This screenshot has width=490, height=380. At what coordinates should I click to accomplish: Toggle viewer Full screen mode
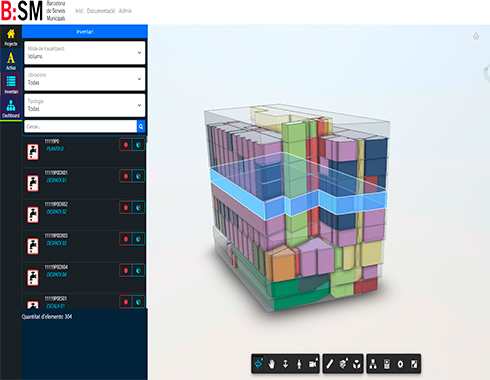tap(414, 364)
